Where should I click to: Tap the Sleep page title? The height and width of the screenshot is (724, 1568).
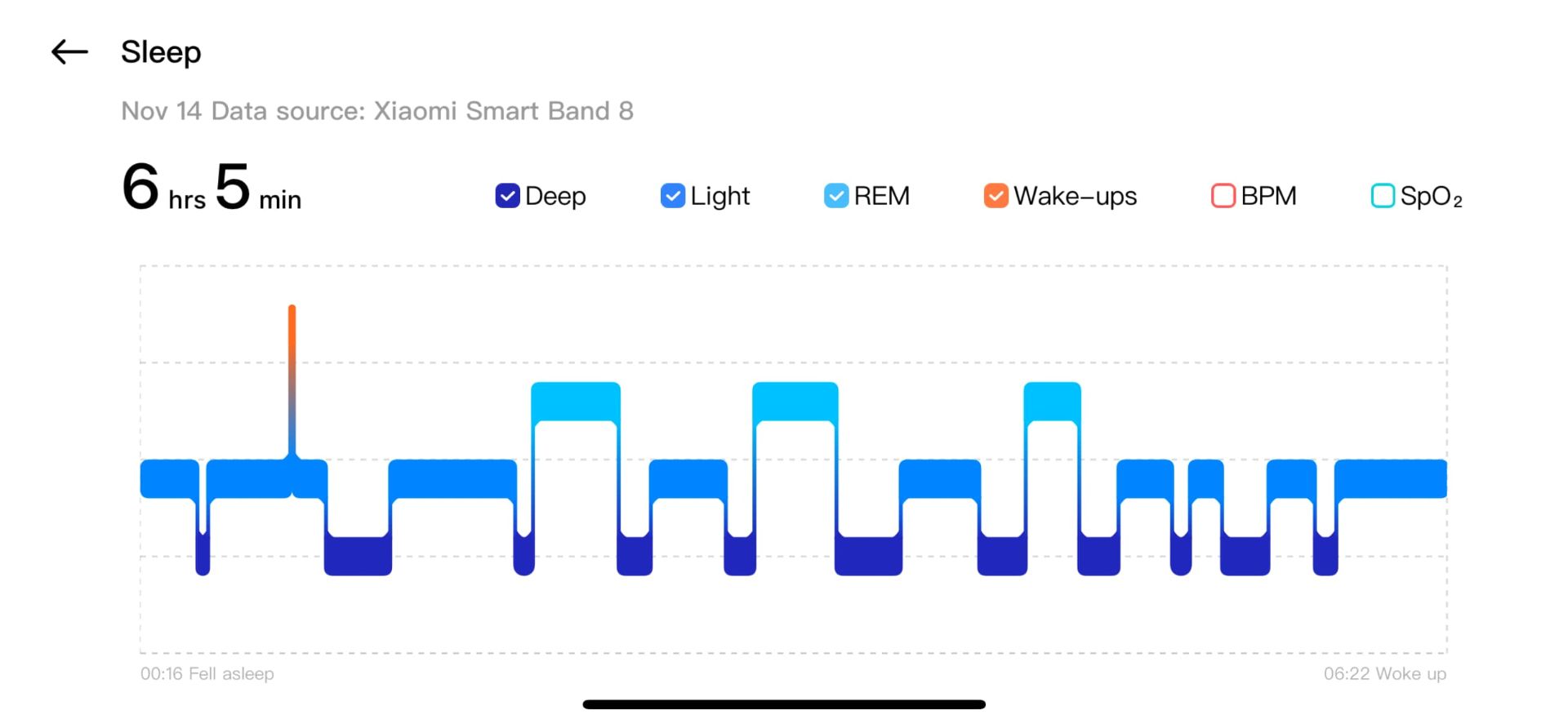(x=161, y=52)
